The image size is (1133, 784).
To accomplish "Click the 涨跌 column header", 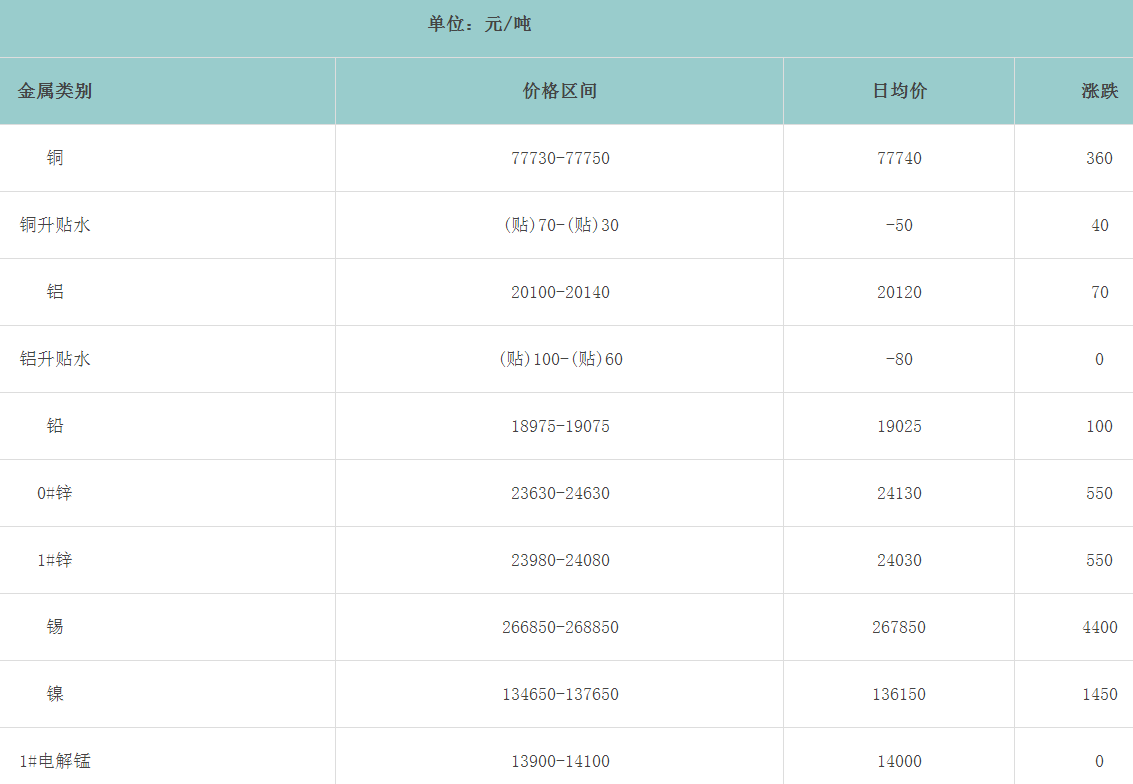I will pyautogui.click(x=1099, y=91).
